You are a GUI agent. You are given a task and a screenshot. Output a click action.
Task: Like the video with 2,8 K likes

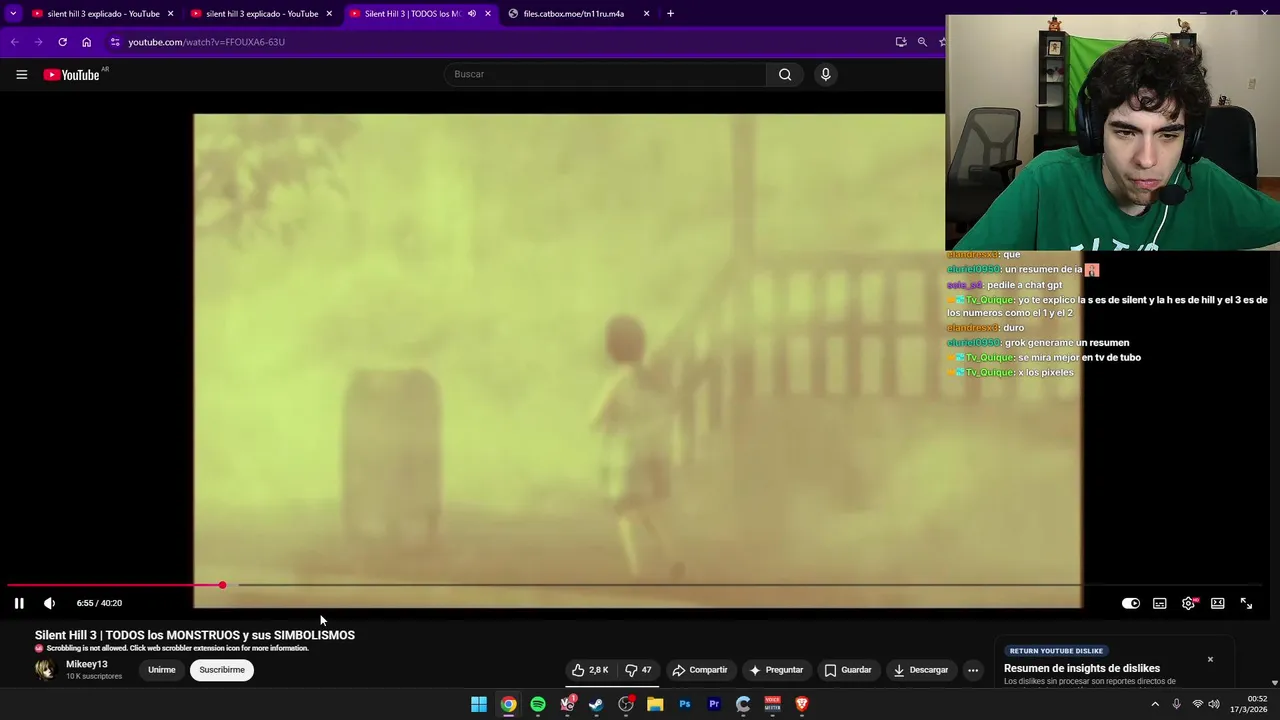pos(590,670)
